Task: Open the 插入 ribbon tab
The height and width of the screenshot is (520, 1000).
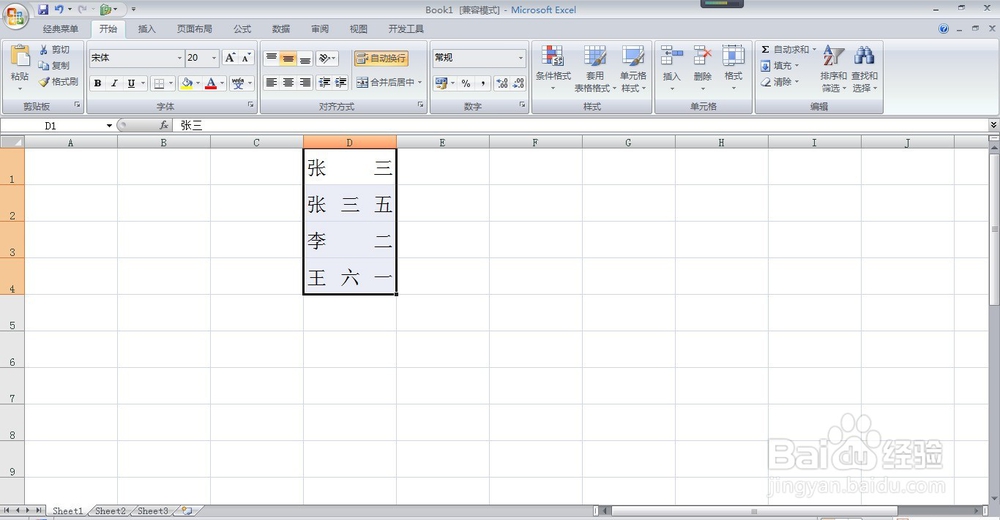Action: 147,29
